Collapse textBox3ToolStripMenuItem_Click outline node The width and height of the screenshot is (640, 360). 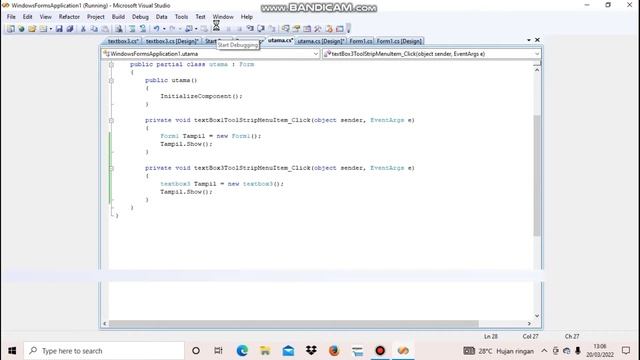pos(111,168)
